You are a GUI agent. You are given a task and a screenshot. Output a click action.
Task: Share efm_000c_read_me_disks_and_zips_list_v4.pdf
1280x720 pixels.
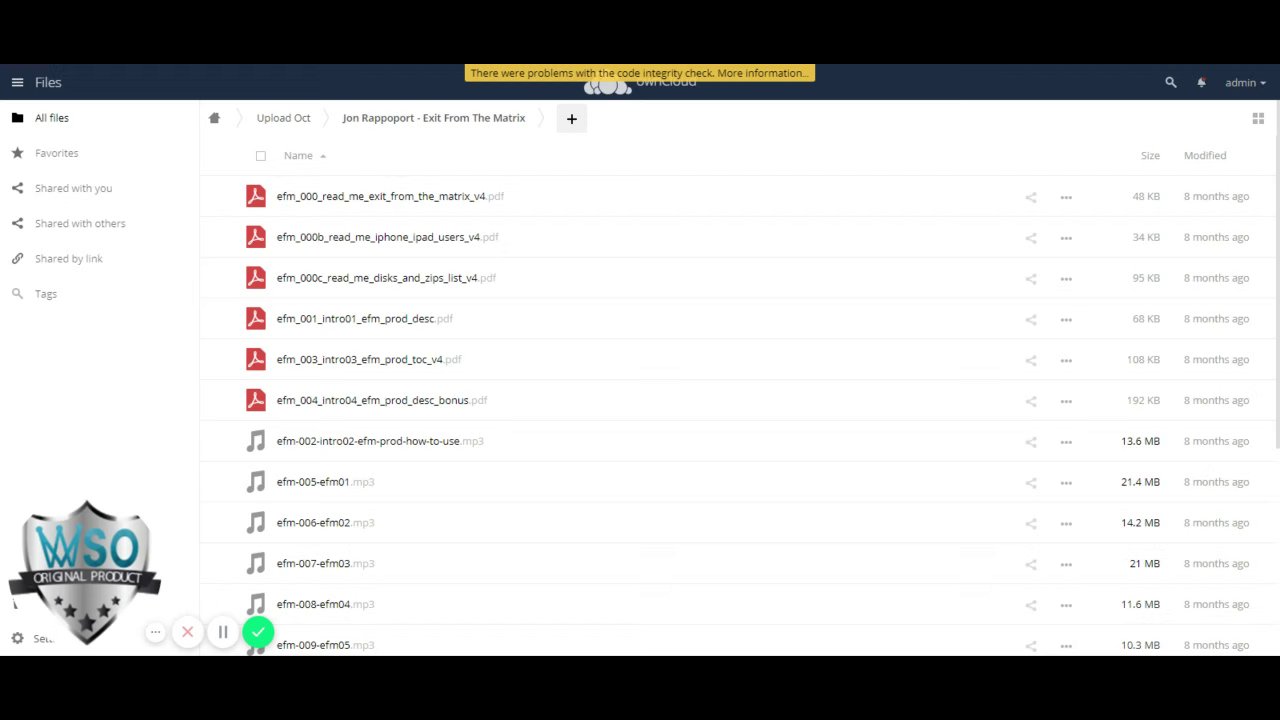coord(1031,279)
